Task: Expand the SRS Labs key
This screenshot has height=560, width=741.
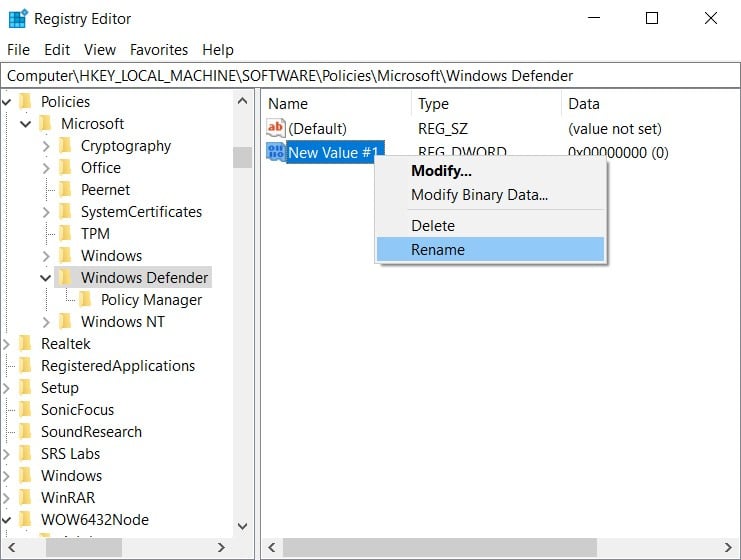Action: coord(6,454)
